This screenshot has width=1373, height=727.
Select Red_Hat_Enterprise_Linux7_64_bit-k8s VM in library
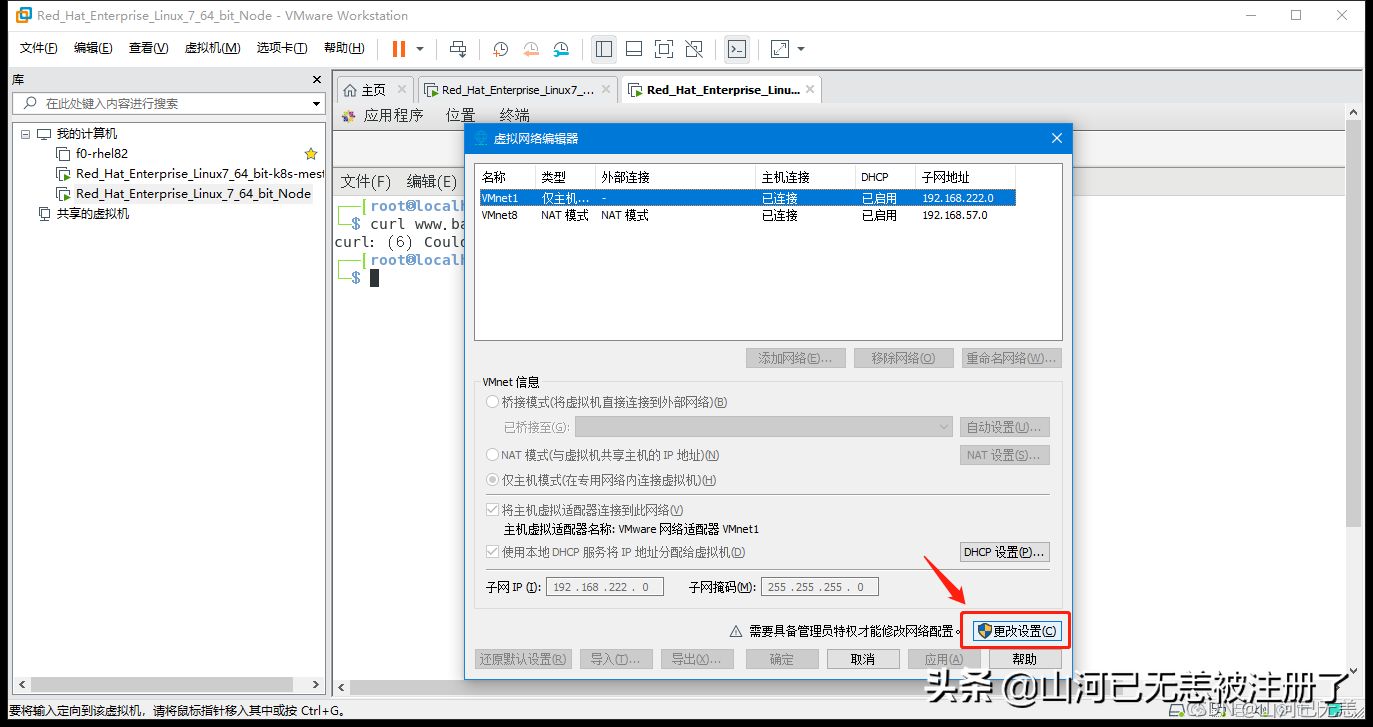(x=200, y=174)
